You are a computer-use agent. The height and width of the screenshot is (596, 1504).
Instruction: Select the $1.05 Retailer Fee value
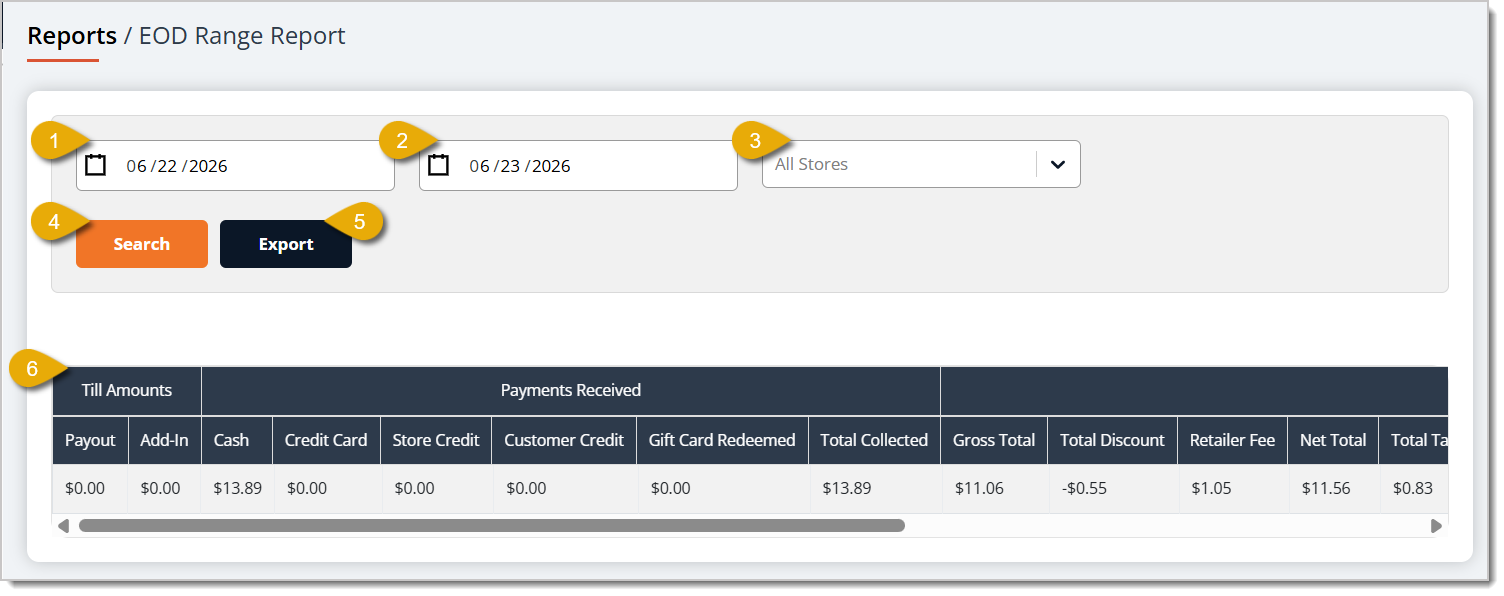(1233, 489)
